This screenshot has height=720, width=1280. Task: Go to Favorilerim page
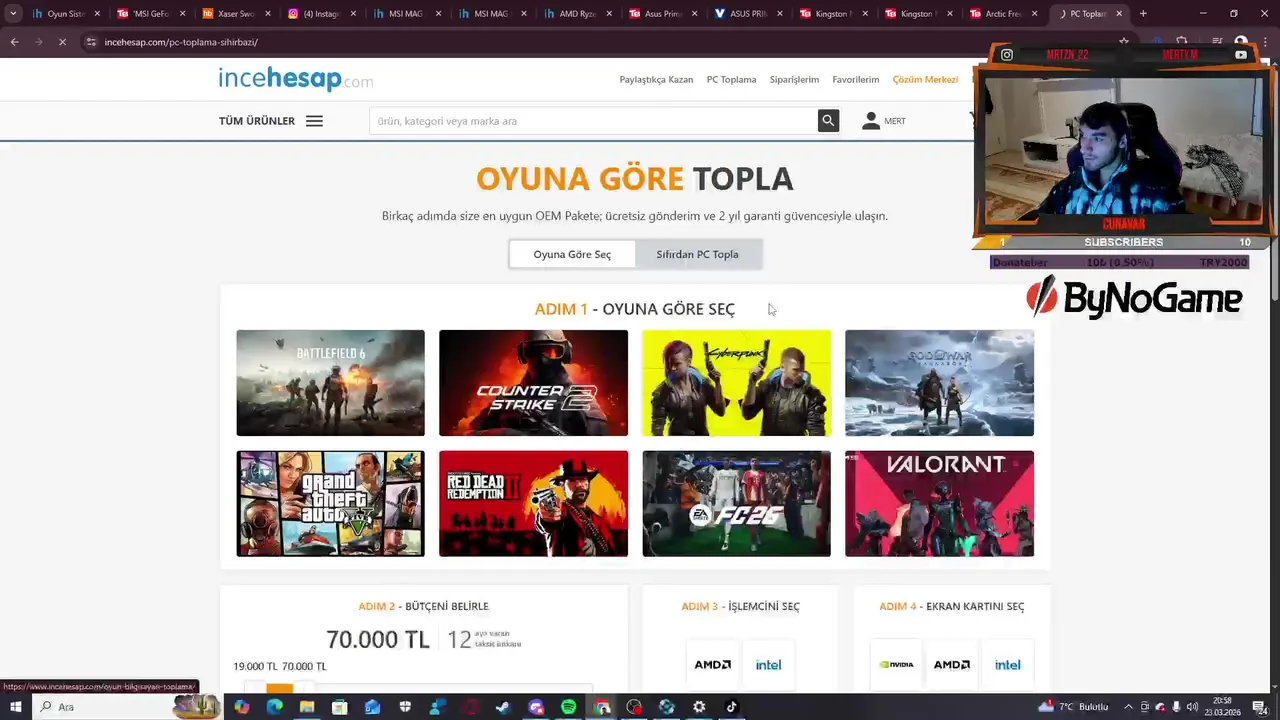point(856,80)
